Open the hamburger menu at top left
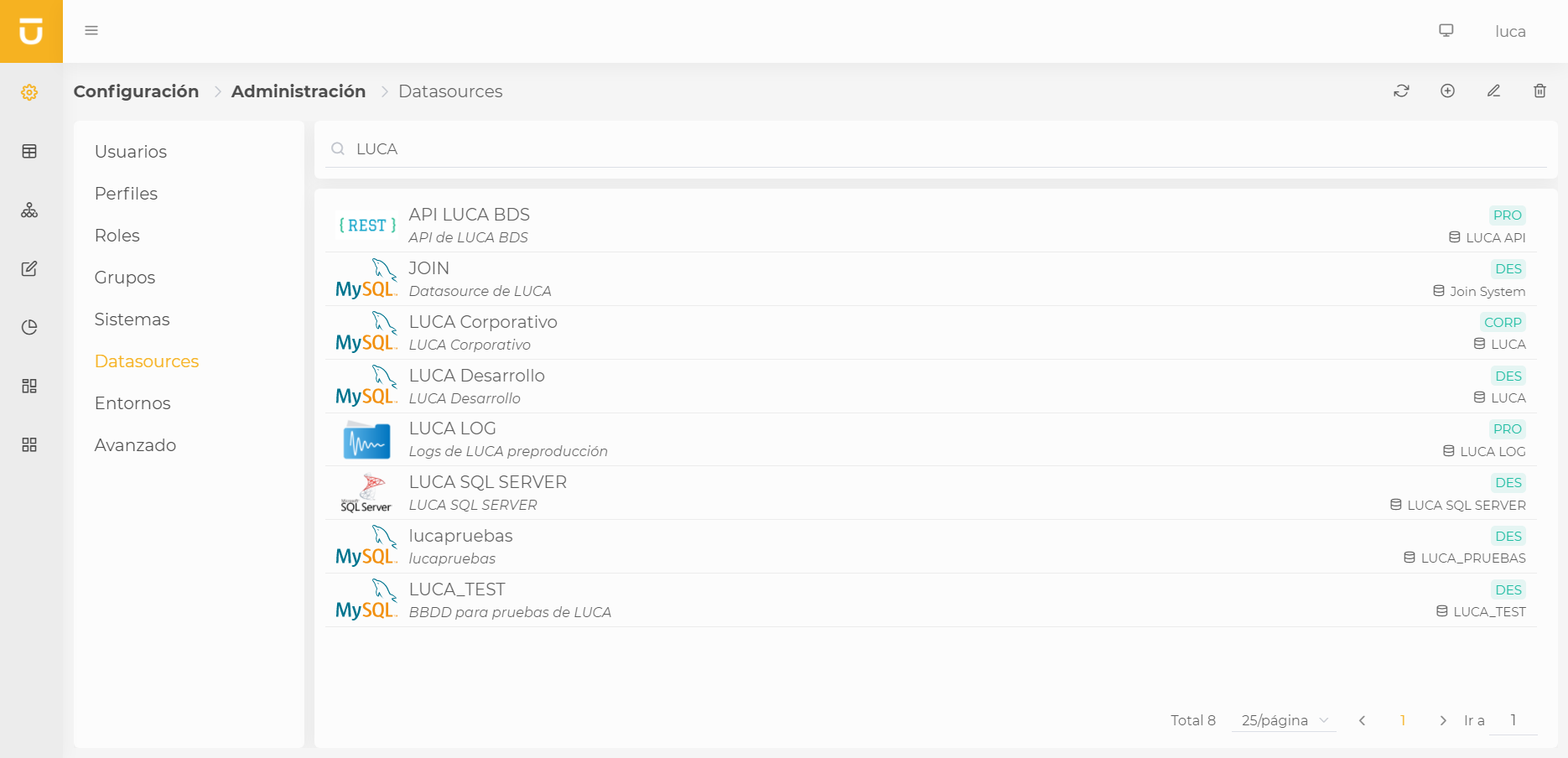This screenshot has height=758, width=1568. point(91,30)
